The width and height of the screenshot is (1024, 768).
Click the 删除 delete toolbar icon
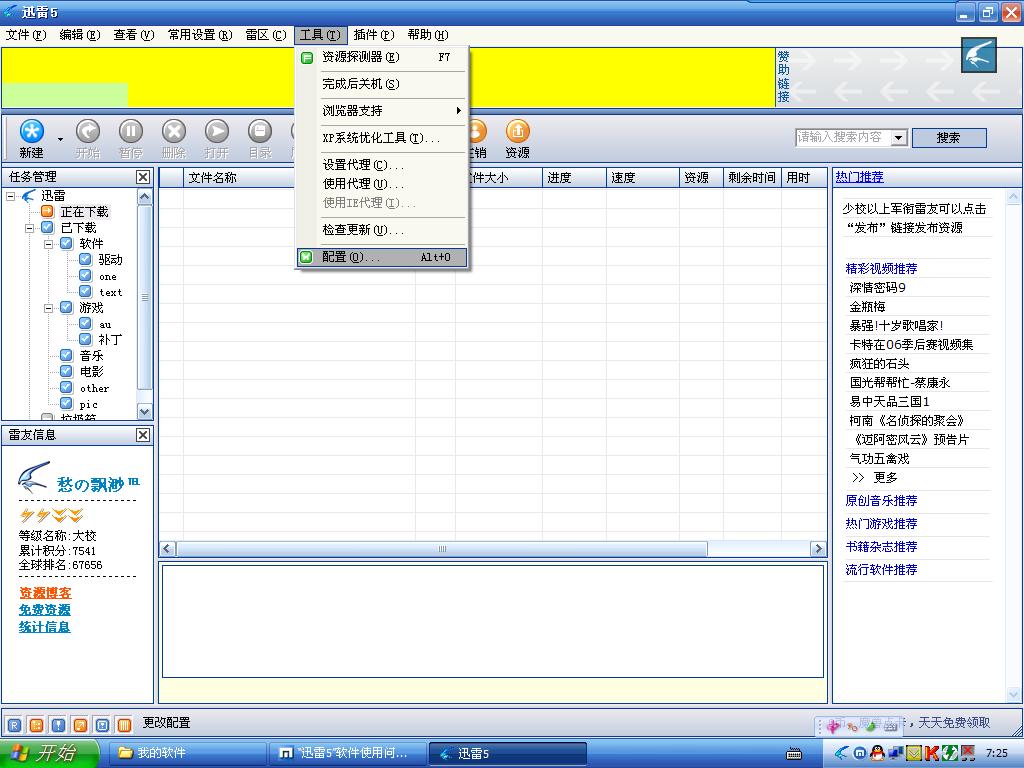pyautogui.click(x=174, y=131)
